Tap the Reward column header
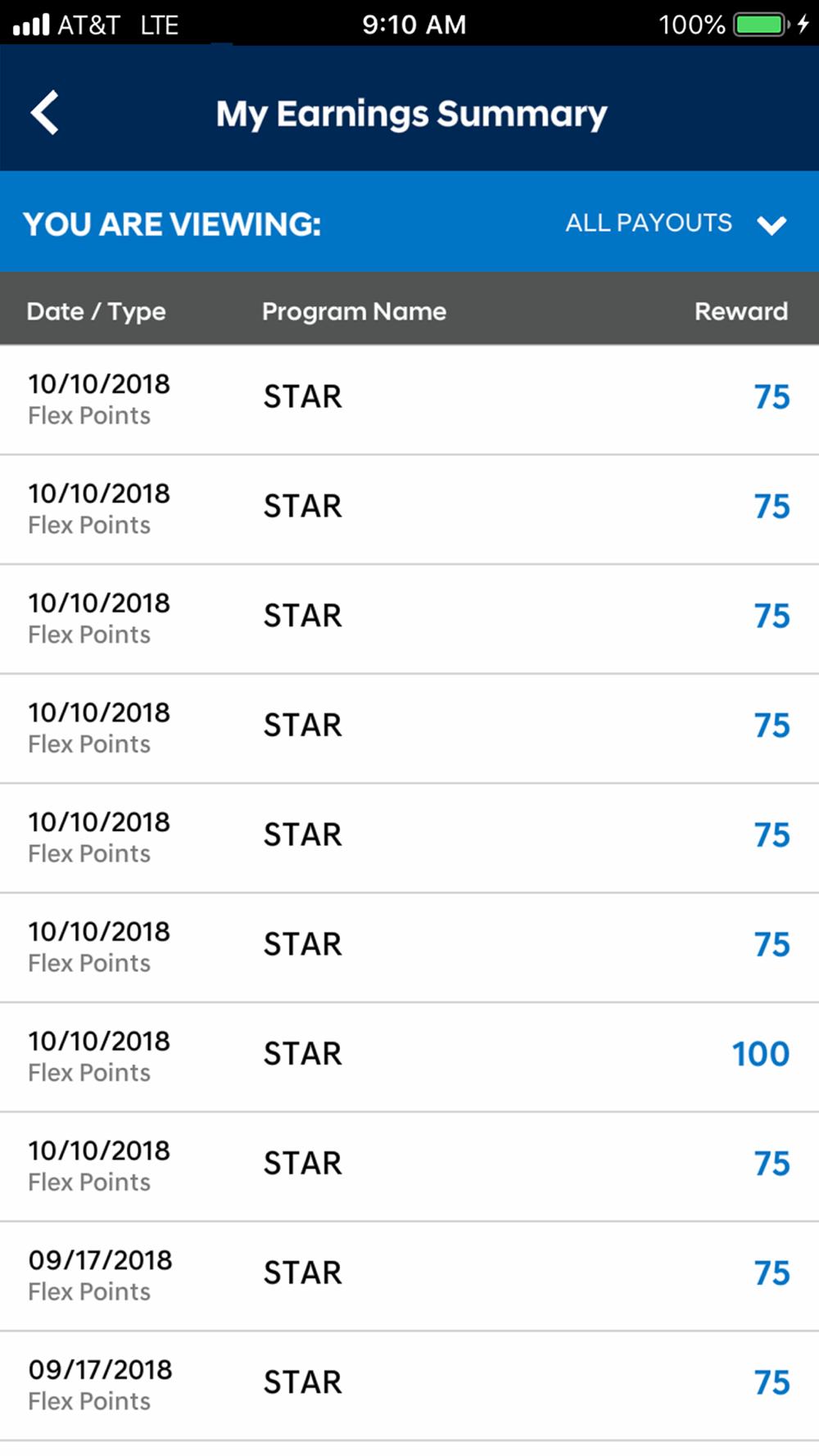The height and width of the screenshot is (1456, 819). pyautogui.click(x=740, y=311)
